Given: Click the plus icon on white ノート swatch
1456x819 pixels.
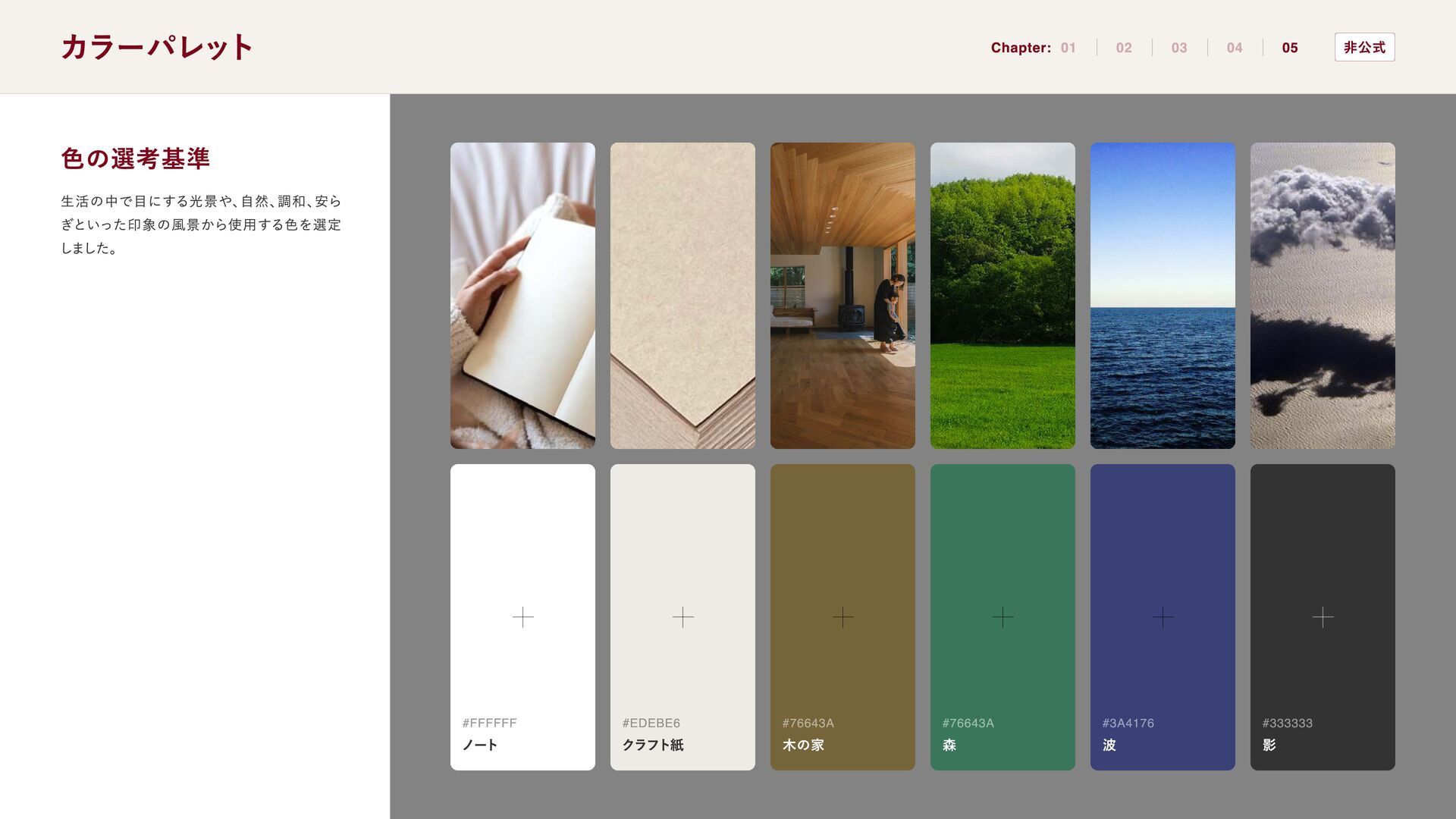Looking at the screenshot, I should tap(522, 617).
